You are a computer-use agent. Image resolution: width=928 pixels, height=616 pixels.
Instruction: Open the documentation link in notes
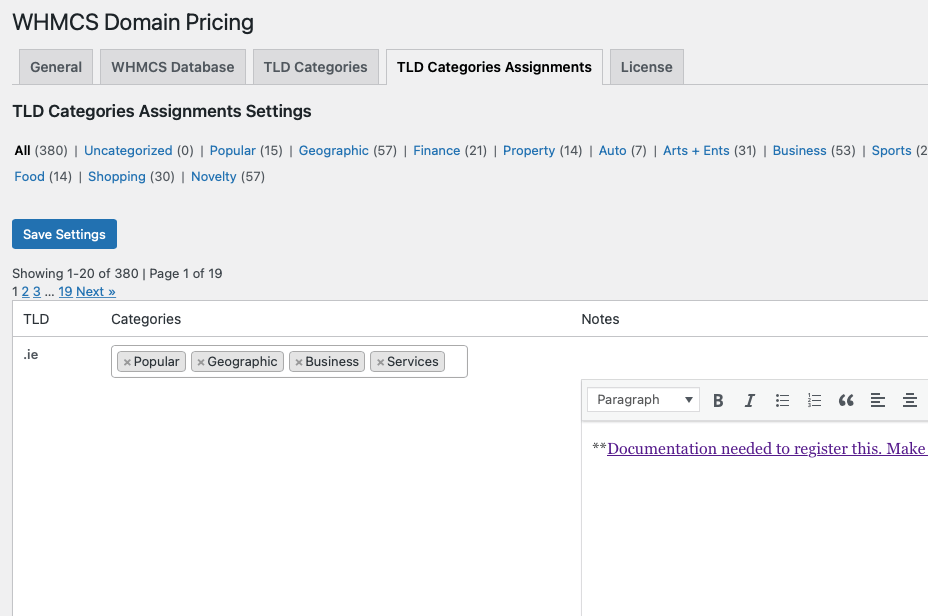point(767,449)
